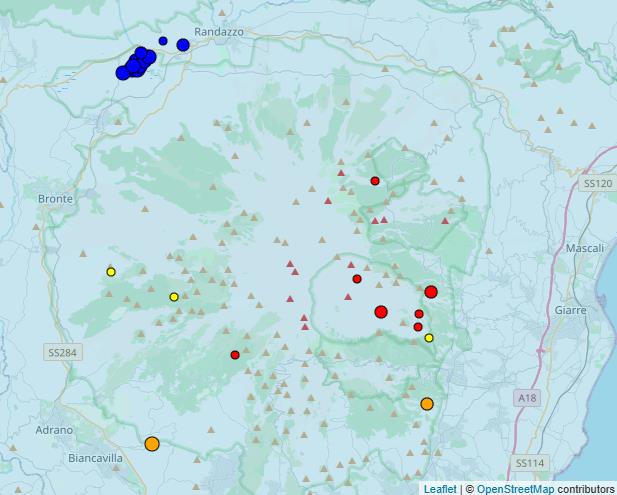Select the orange circle closer to the A18 highway
This screenshot has width=617, height=495.
427,404
